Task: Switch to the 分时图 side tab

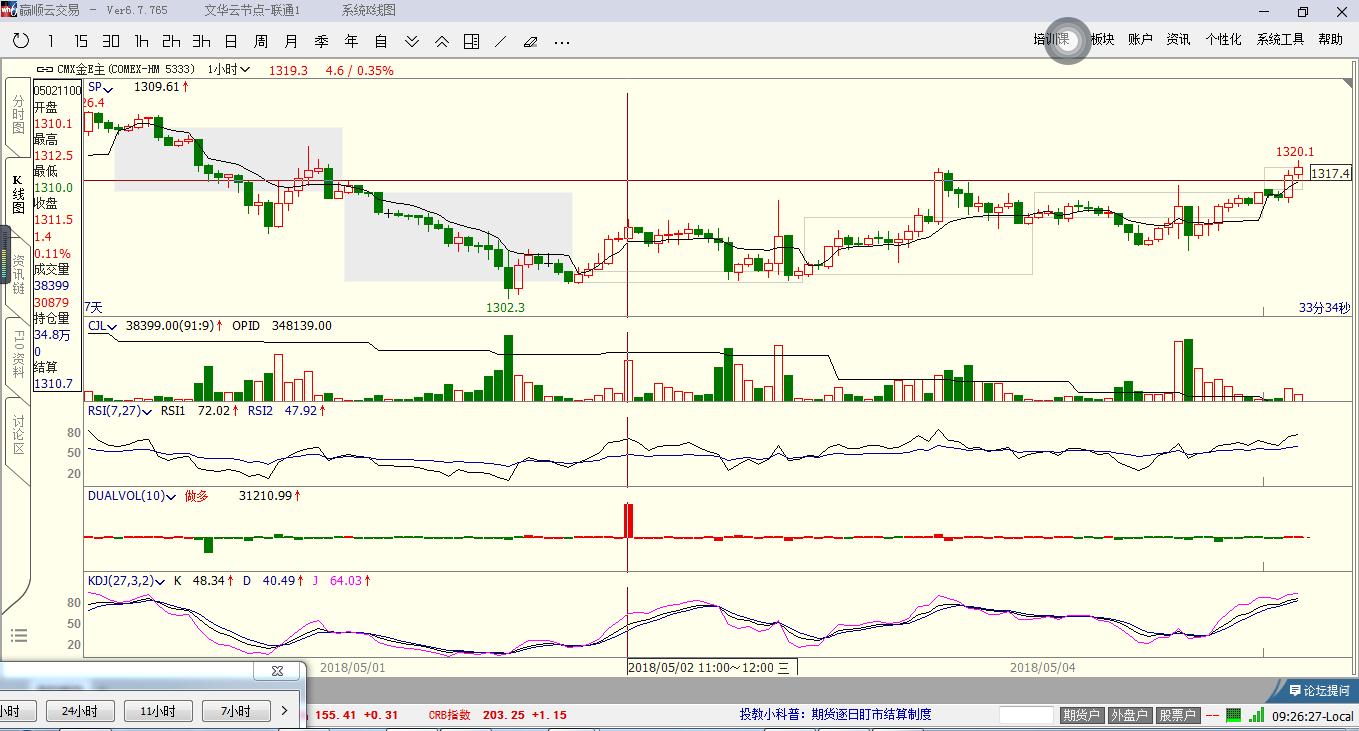Action: 18,115
